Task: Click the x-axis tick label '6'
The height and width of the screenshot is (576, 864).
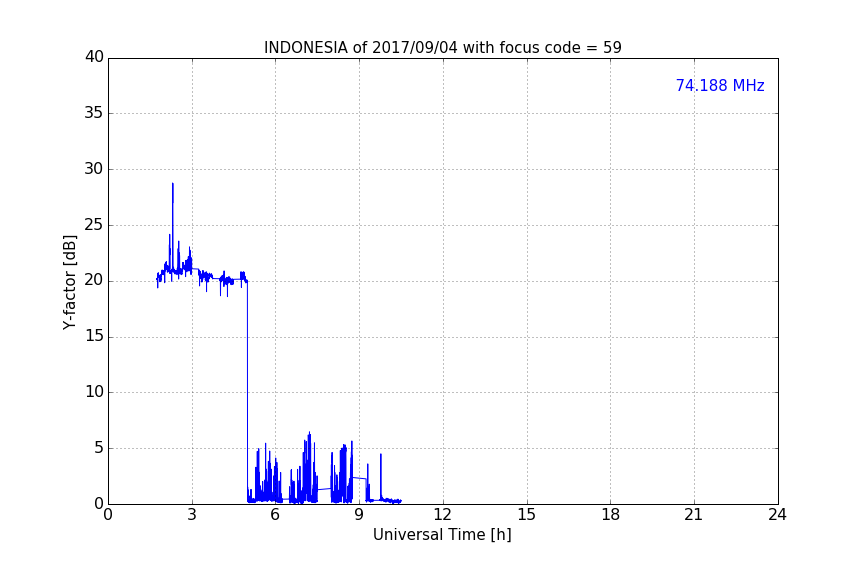Action: tap(275, 515)
